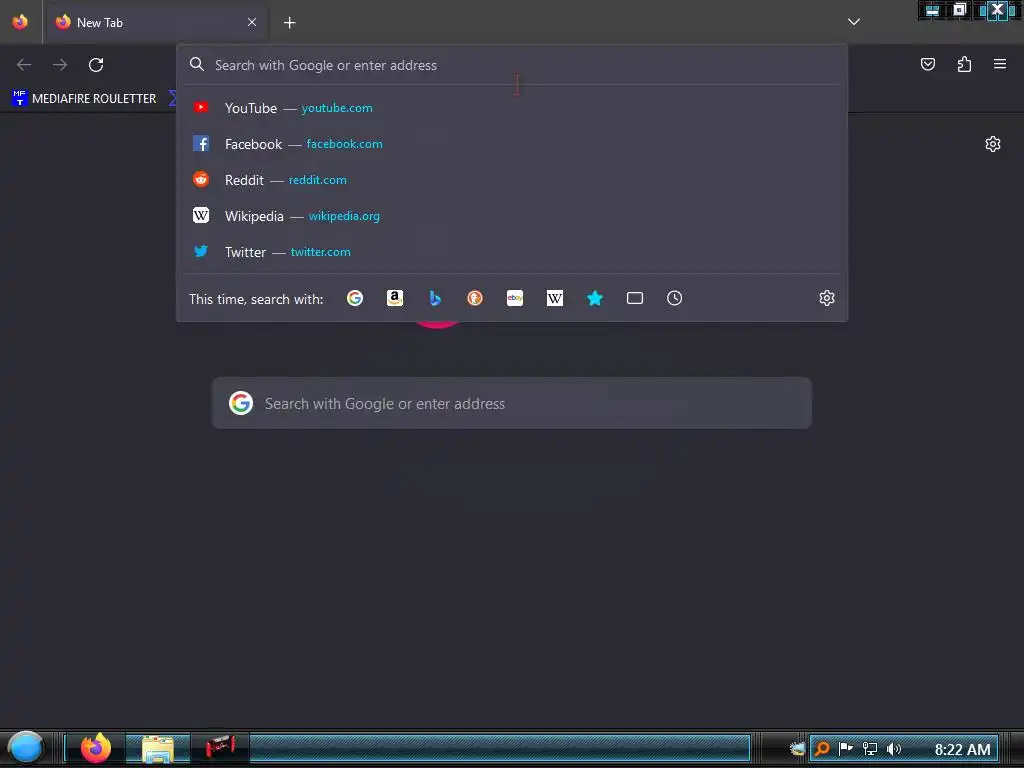
Task: Choose YouTube suggestion
Action: [x=512, y=108]
